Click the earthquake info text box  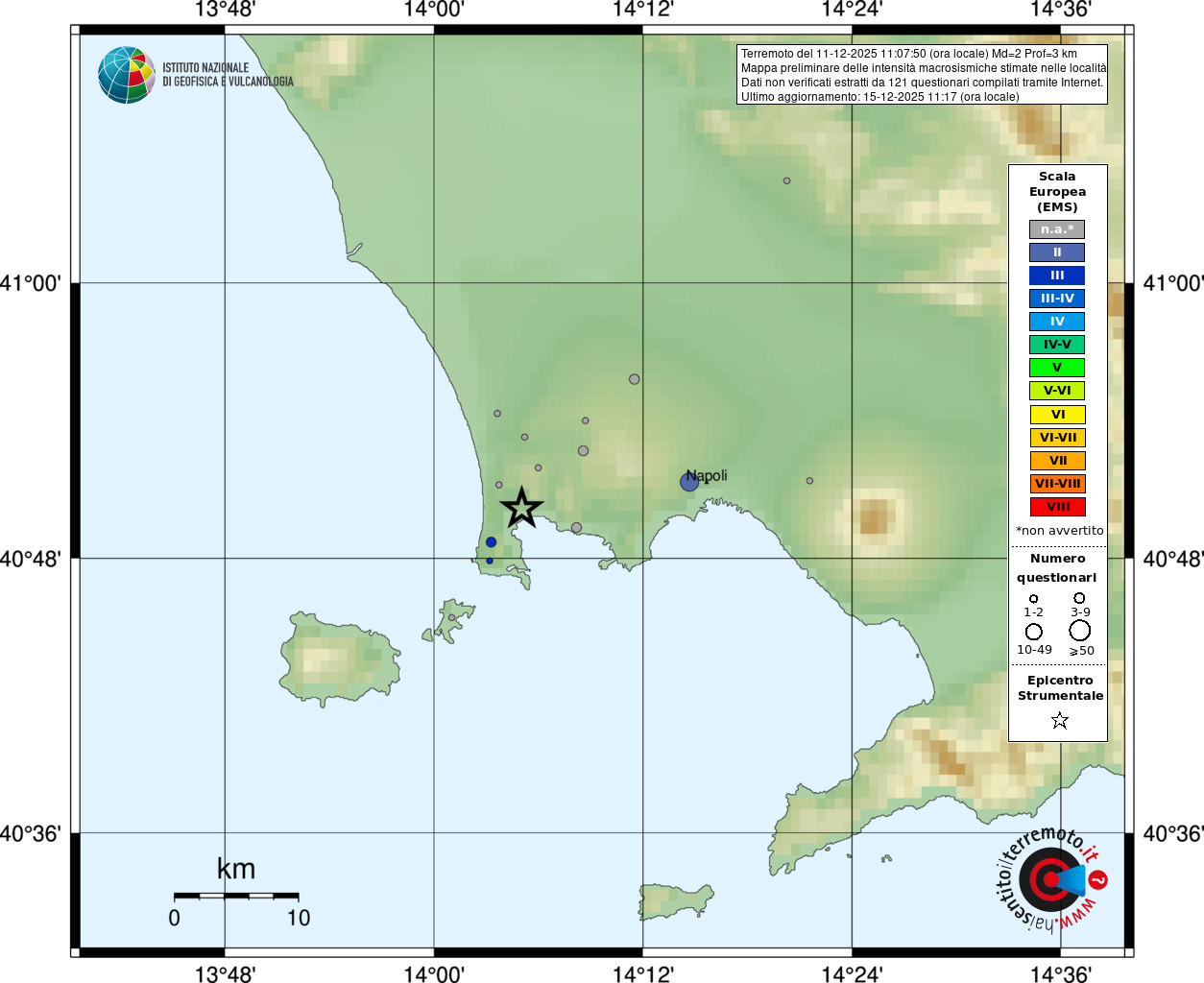pyautogui.click(x=923, y=75)
